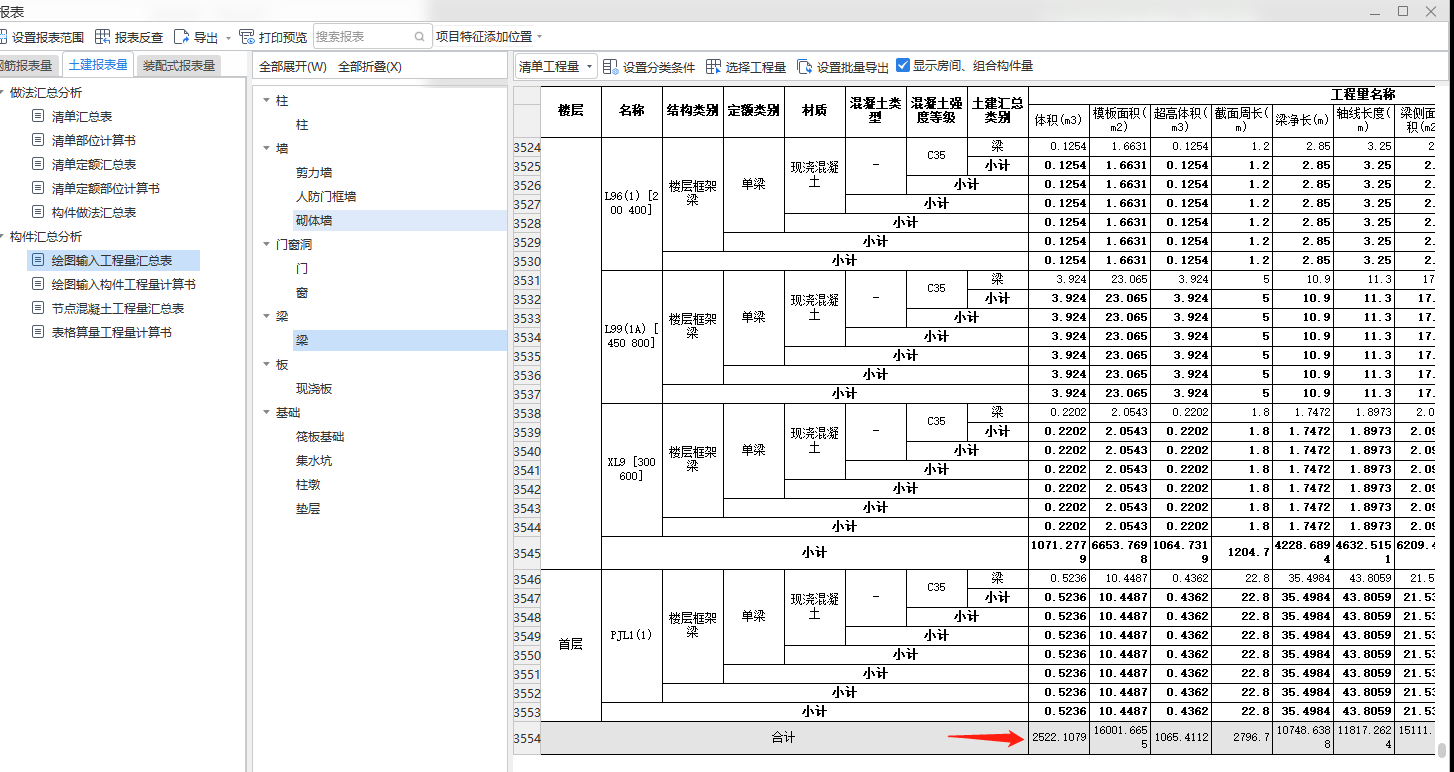Switch to 土建报表量 tab

coord(98,65)
